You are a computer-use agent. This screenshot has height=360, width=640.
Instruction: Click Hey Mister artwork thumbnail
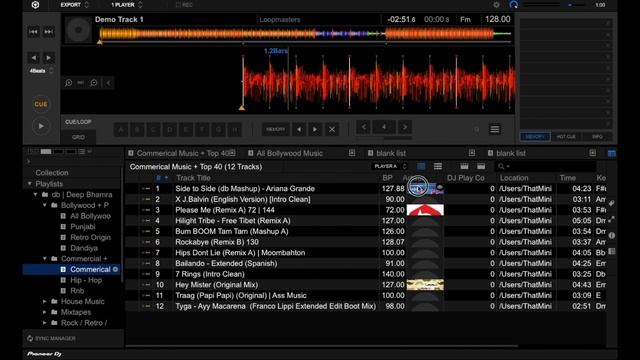[425, 285]
